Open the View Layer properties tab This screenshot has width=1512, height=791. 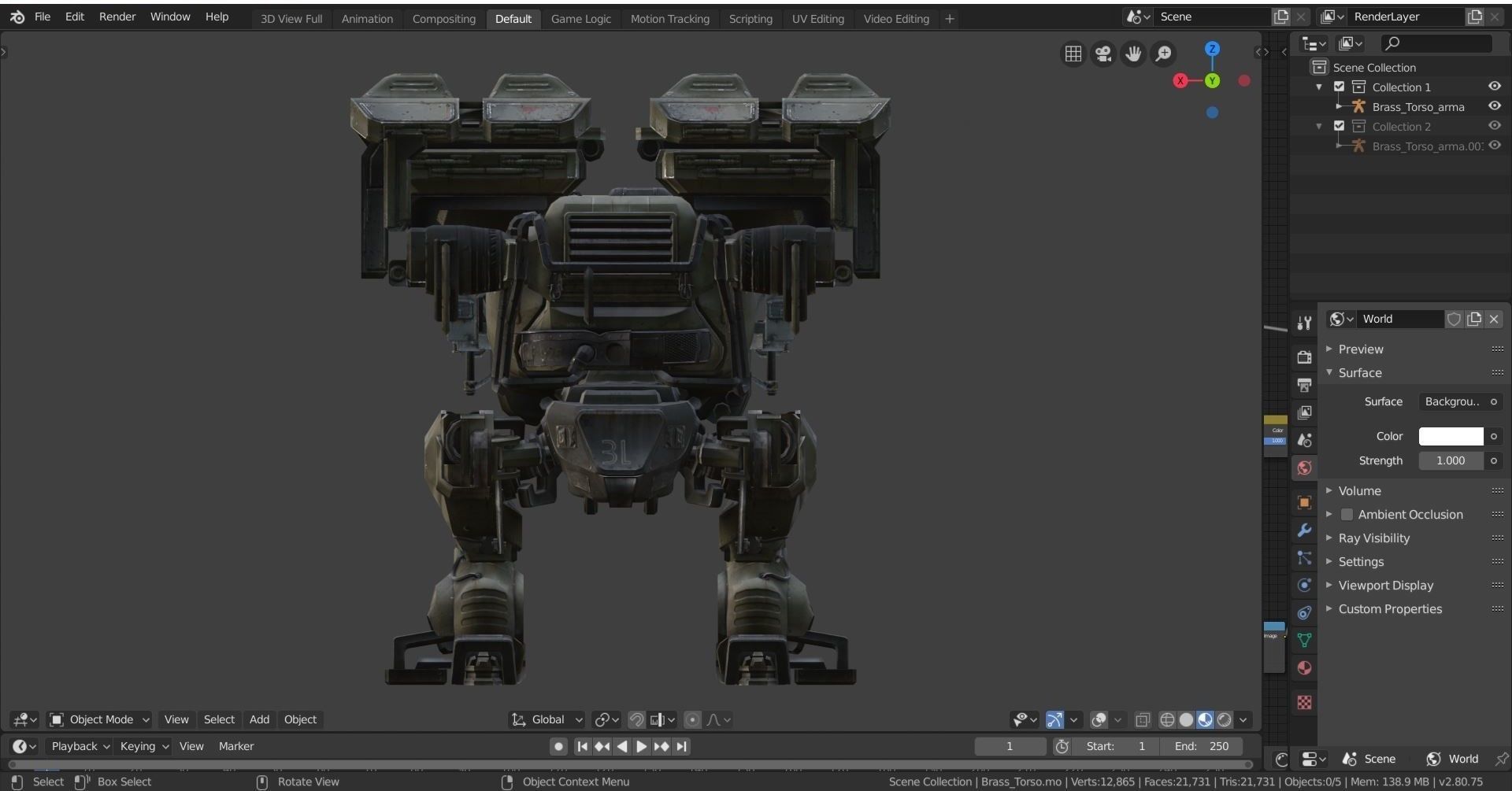(1304, 412)
